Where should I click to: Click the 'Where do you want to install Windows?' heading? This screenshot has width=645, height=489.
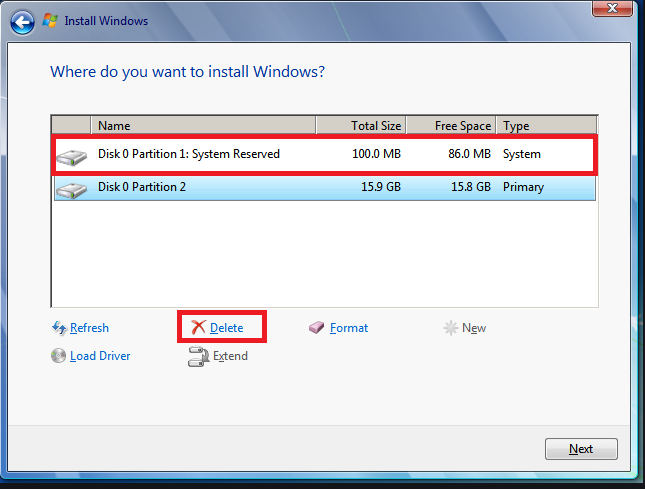(x=188, y=72)
